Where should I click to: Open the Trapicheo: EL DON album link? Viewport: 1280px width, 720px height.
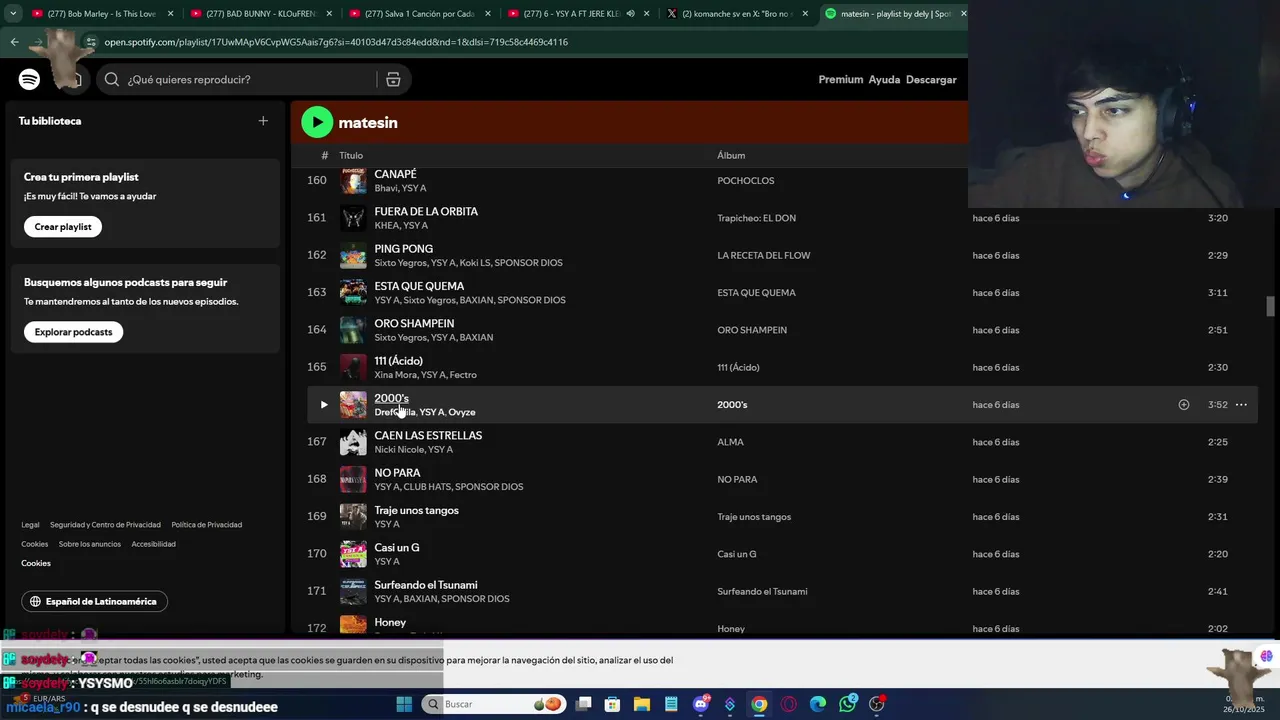(756, 218)
